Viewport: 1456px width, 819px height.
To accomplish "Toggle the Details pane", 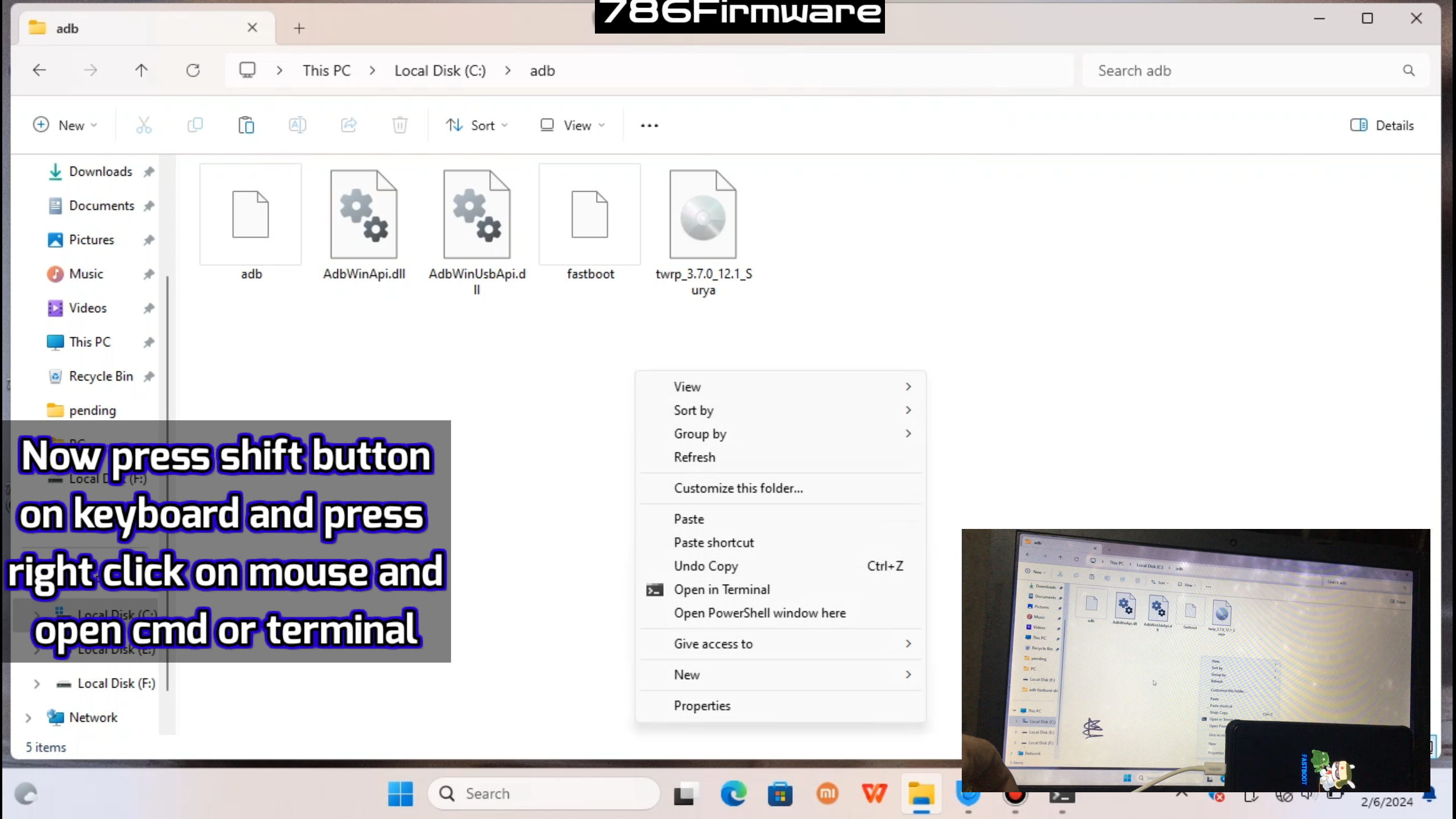I will coord(1382,125).
